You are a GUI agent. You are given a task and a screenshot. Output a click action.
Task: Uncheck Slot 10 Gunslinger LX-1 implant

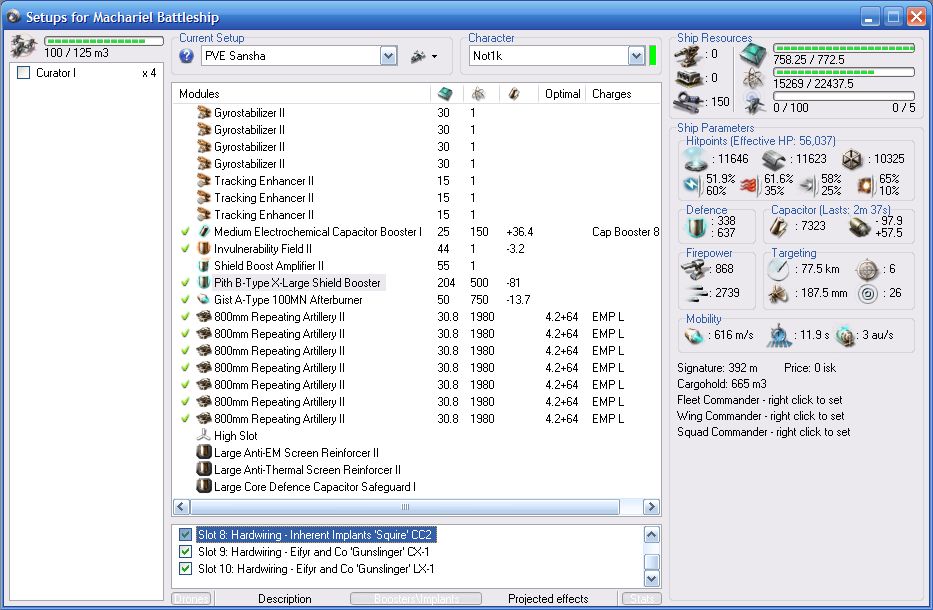pos(185,568)
